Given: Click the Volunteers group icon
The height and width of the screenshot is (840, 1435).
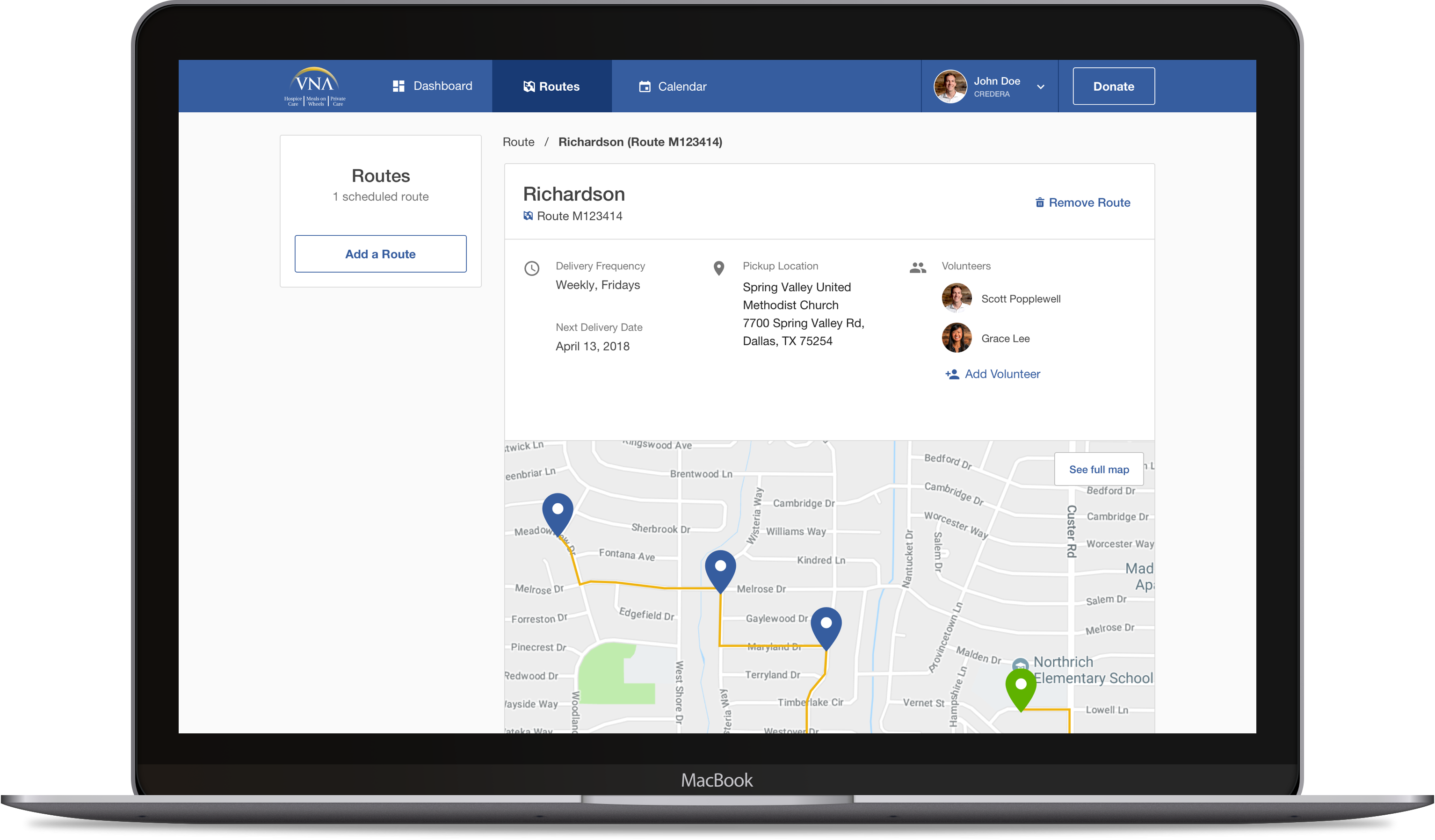Looking at the screenshot, I should [x=918, y=267].
